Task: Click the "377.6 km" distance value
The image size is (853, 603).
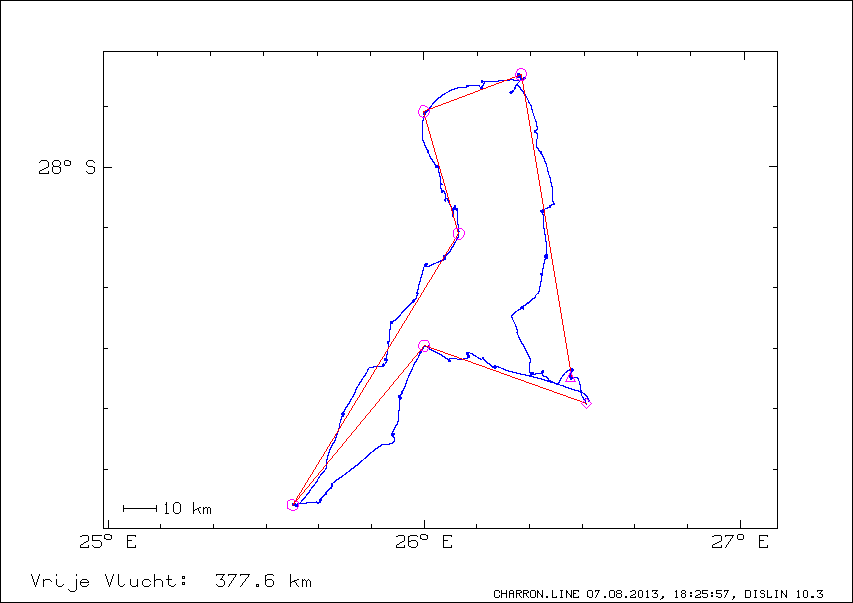Action: (x=263, y=581)
